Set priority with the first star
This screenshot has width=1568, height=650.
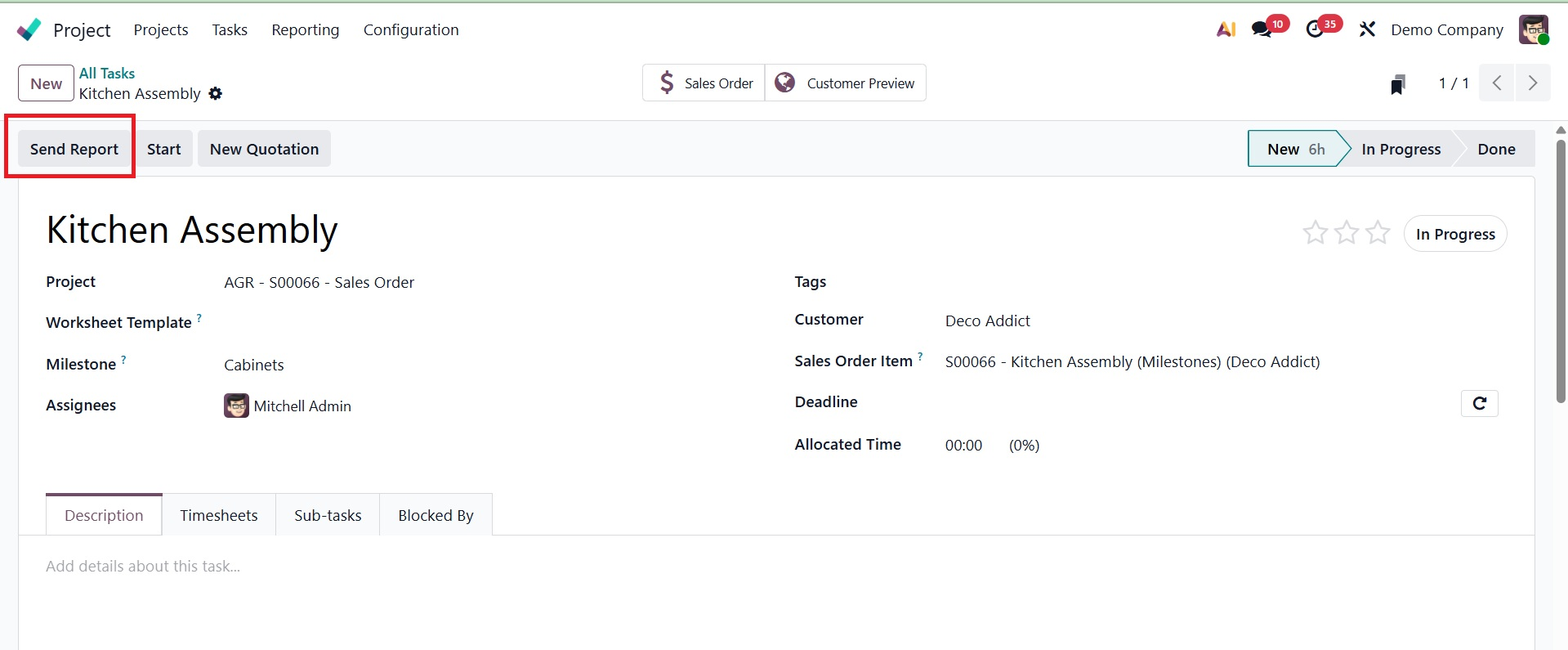(1315, 233)
